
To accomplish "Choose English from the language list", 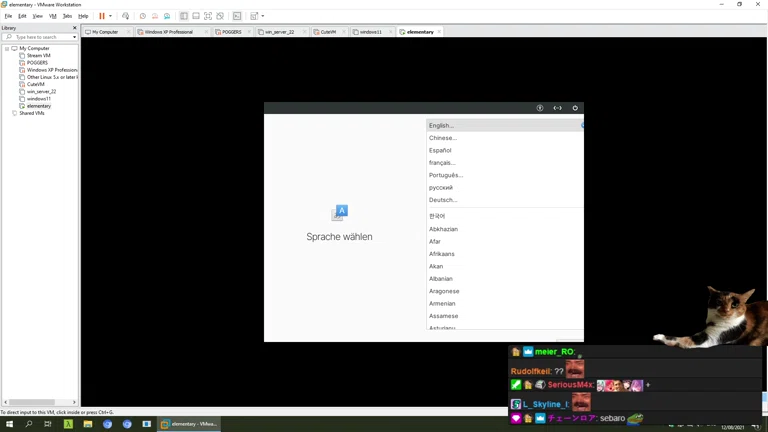I will pos(504,125).
